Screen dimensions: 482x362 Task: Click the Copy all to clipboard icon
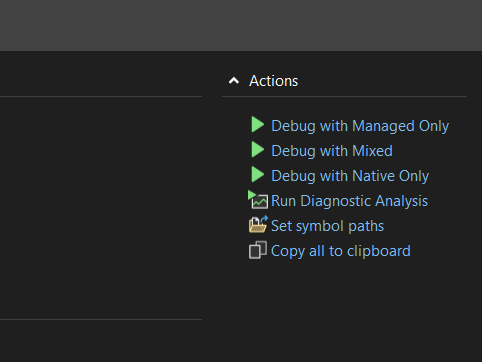(258, 250)
